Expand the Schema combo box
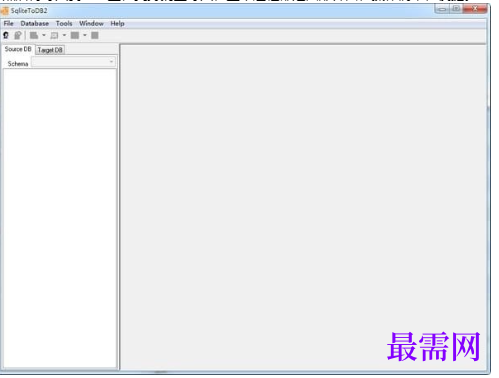The height and width of the screenshot is (378, 499). pyautogui.click(x=73, y=62)
